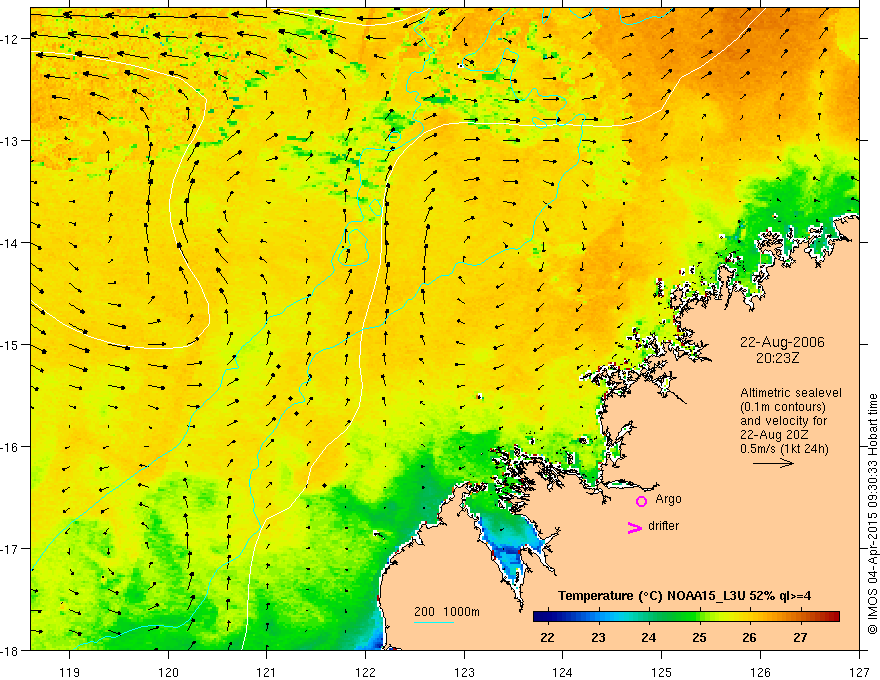The image size is (880, 680).
Task: Click the "126" longitude axis label
Action: point(760,673)
